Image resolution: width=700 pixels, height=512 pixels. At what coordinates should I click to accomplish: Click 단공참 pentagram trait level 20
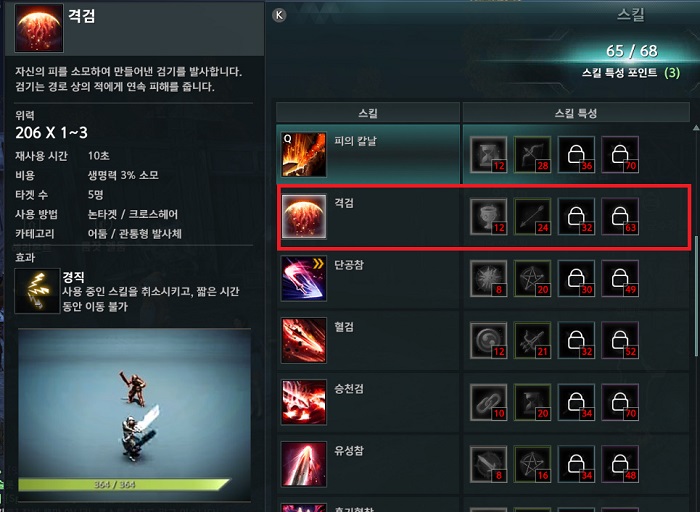(532, 279)
